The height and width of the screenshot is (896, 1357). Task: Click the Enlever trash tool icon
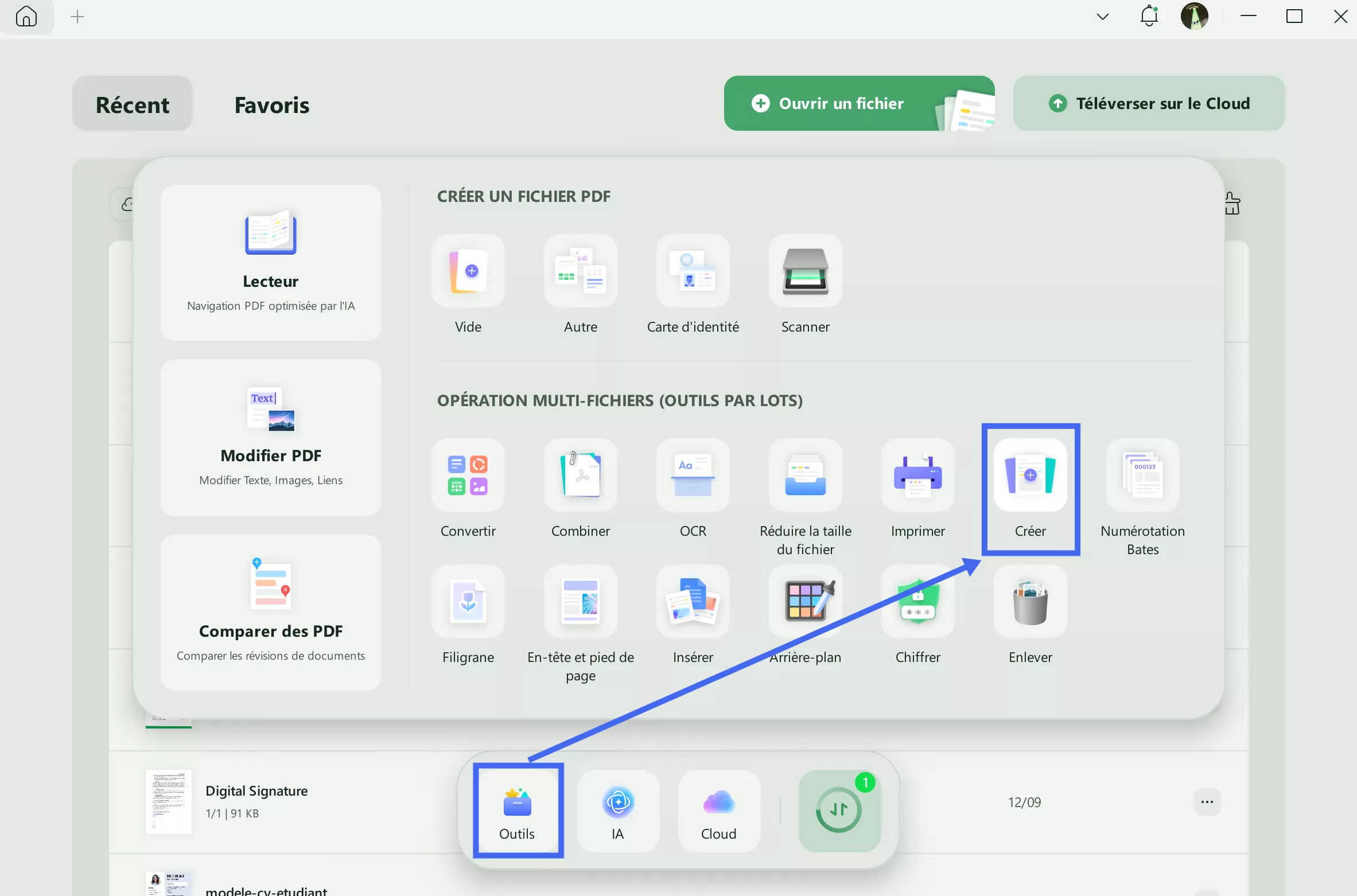tap(1030, 602)
